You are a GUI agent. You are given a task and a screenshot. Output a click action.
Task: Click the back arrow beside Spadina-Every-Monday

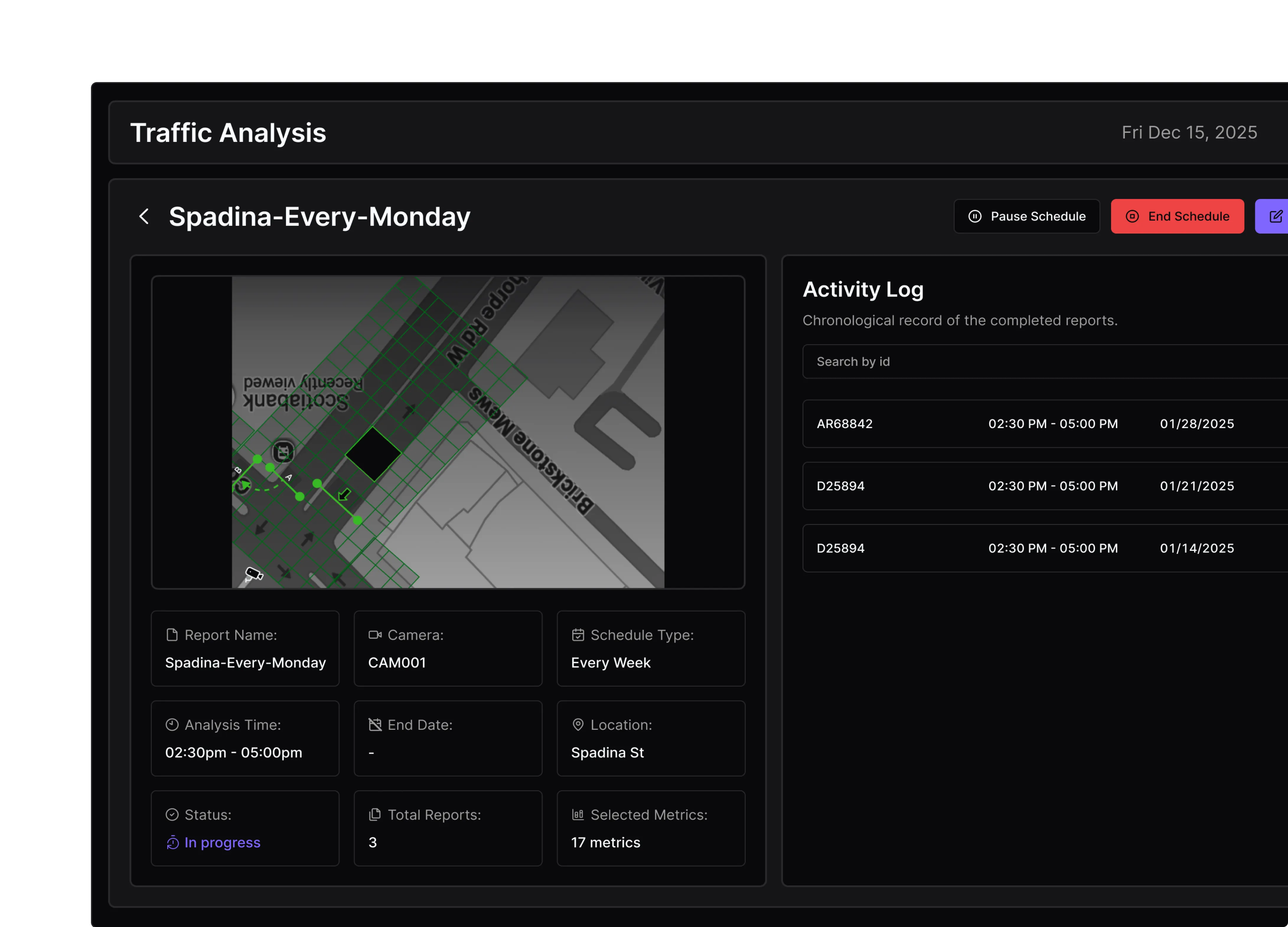pyautogui.click(x=144, y=216)
